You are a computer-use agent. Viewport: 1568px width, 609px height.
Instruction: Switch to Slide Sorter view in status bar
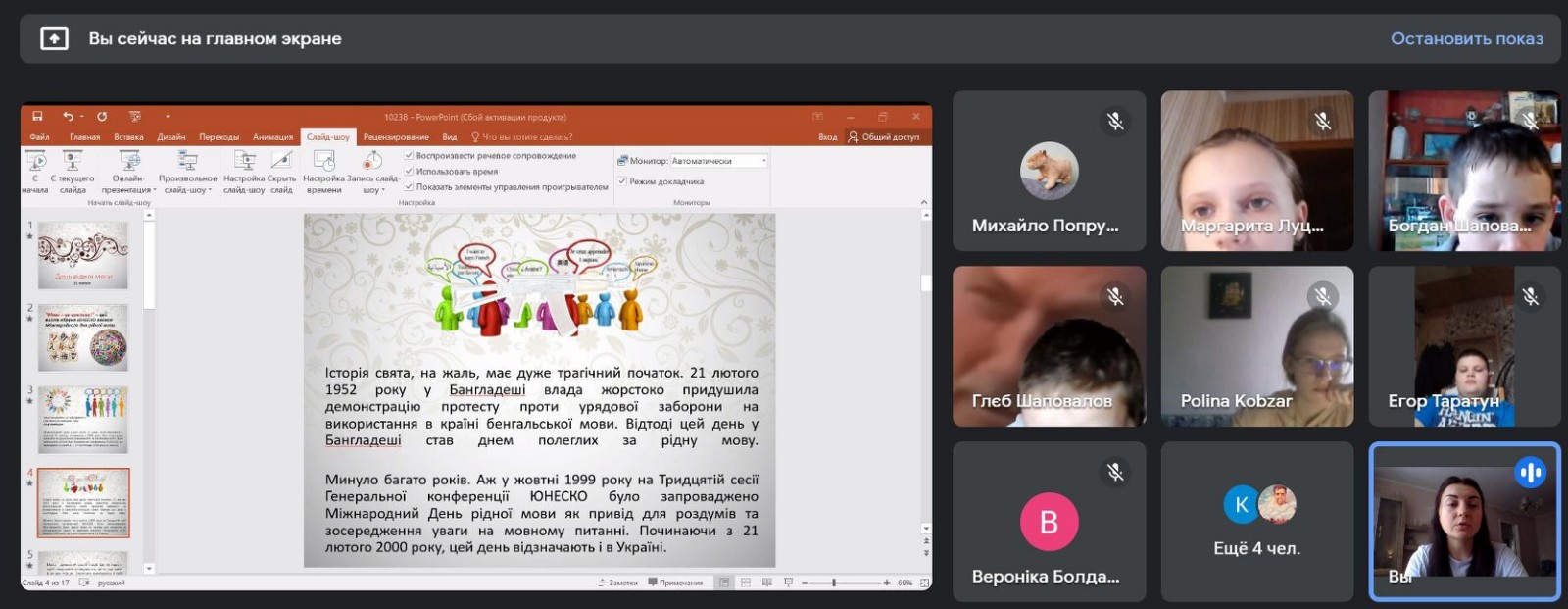point(746,583)
